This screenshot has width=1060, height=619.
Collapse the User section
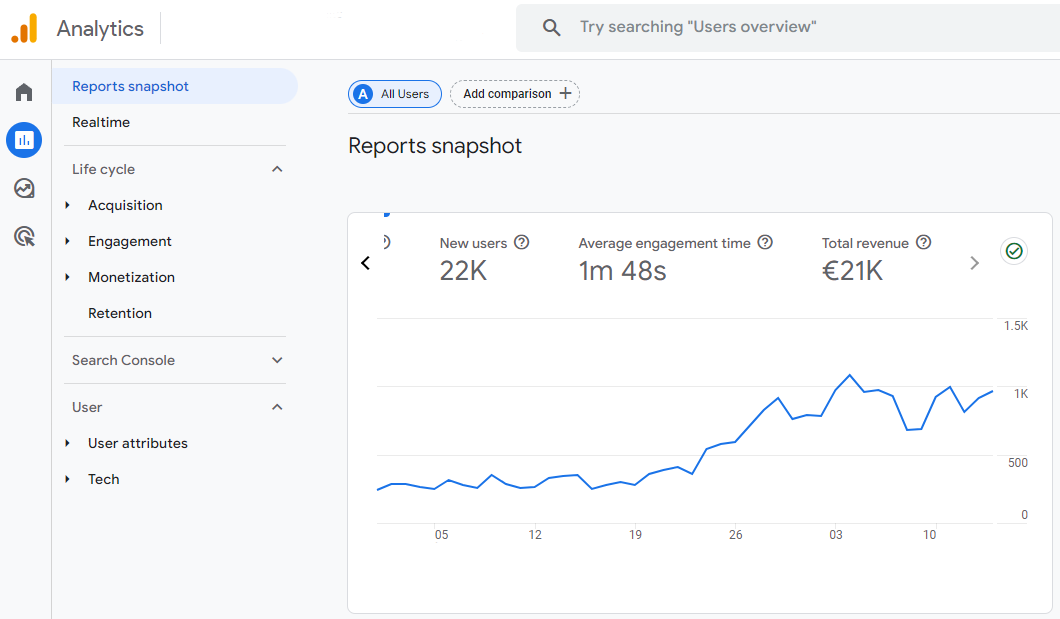[277, 408]
